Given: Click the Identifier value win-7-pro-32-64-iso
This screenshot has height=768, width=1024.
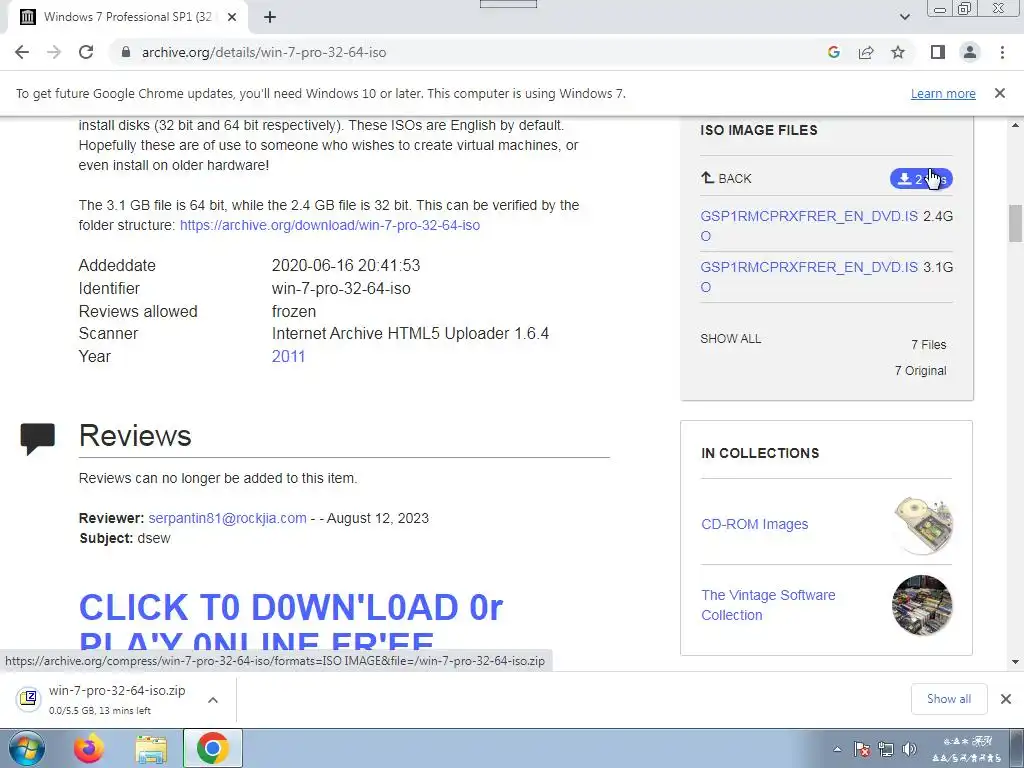Looking at the screenshot, I should point(341,289).
